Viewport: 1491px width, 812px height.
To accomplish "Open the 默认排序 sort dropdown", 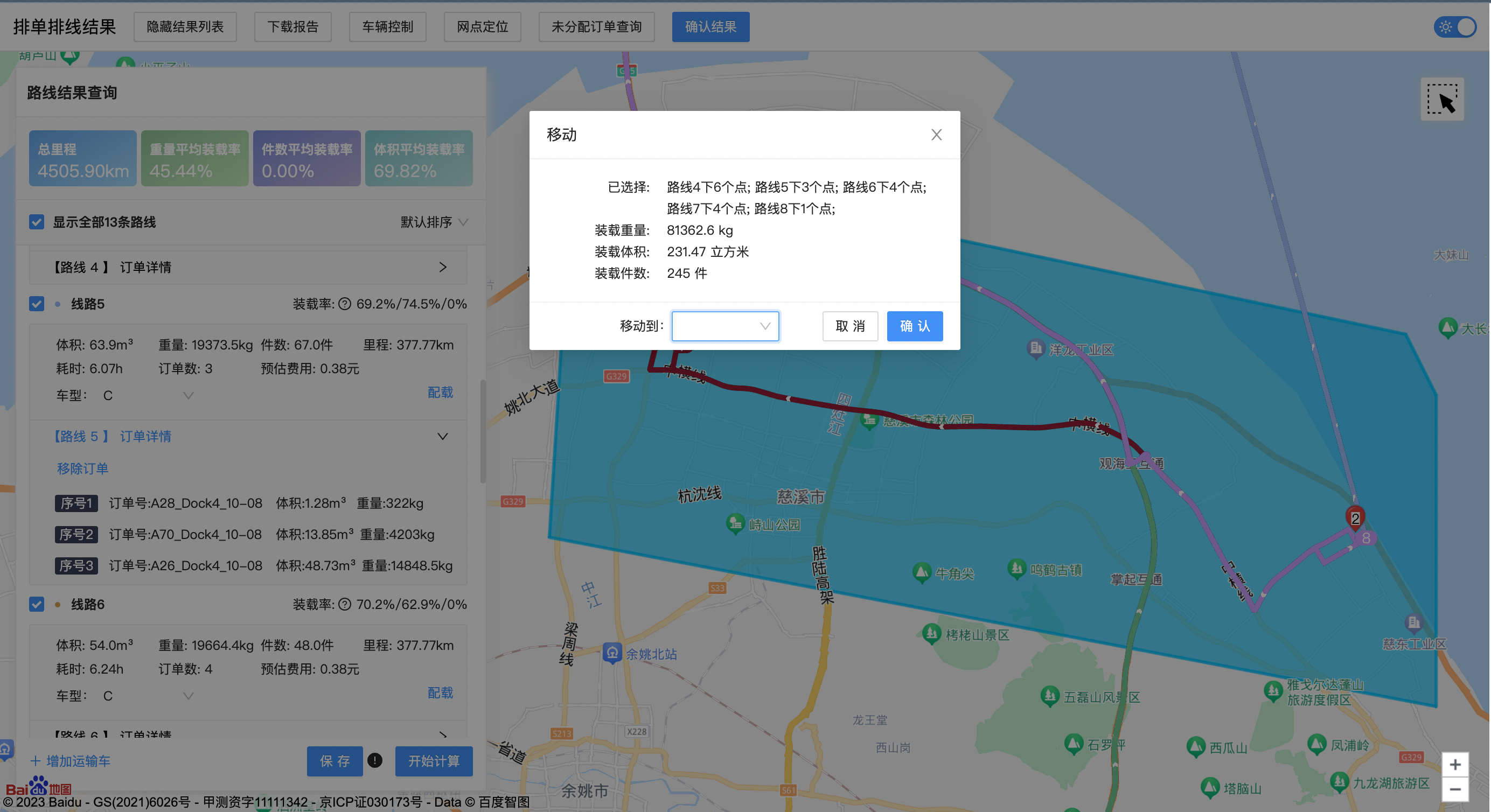I will coord(434,222).
